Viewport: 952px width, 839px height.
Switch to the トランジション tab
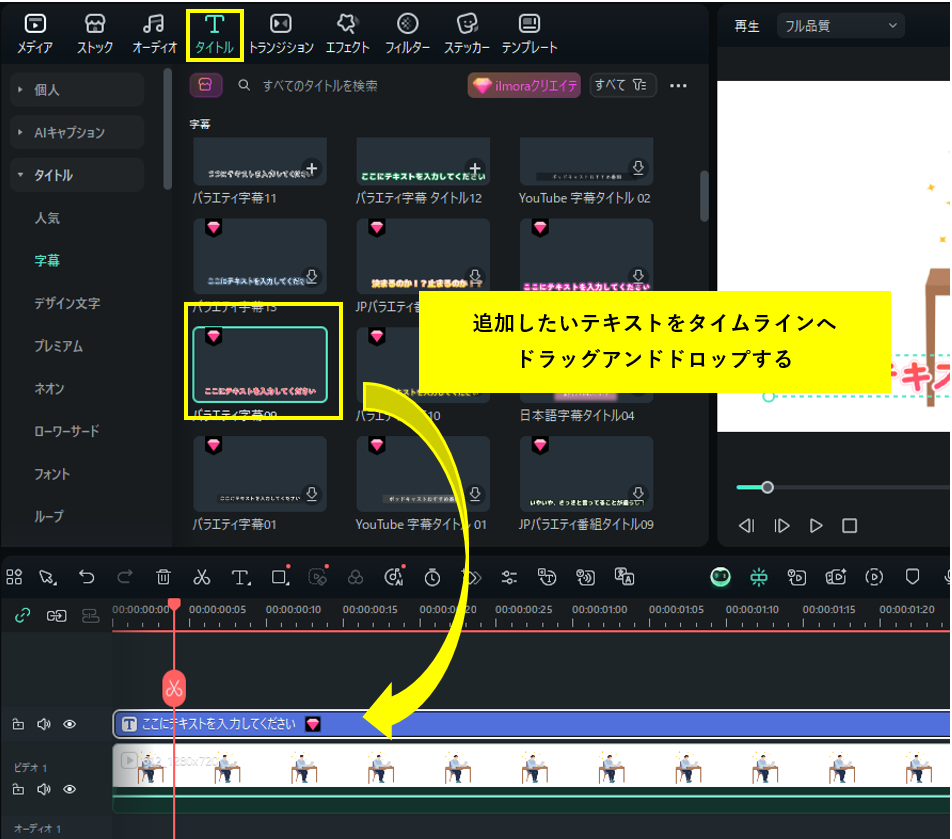[280, 30]
